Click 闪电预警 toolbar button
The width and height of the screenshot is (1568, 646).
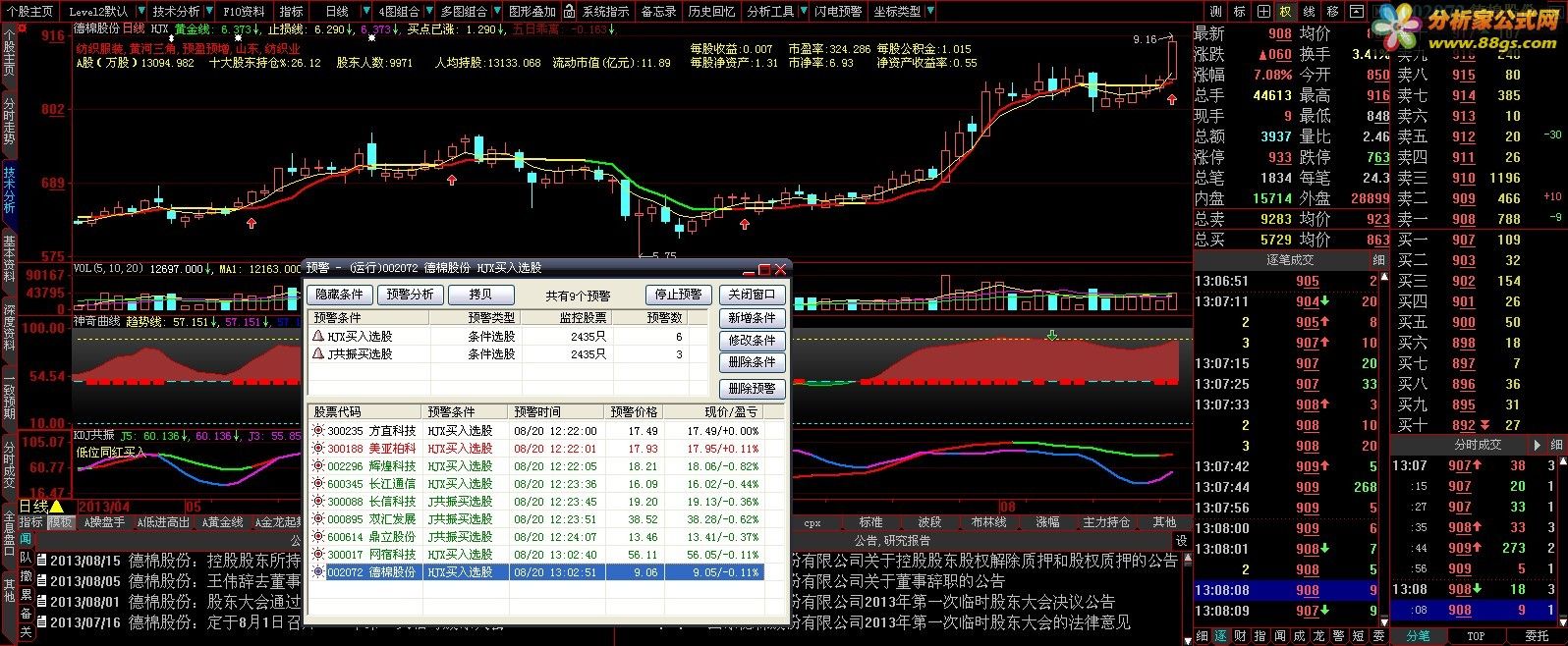[838, 11]
